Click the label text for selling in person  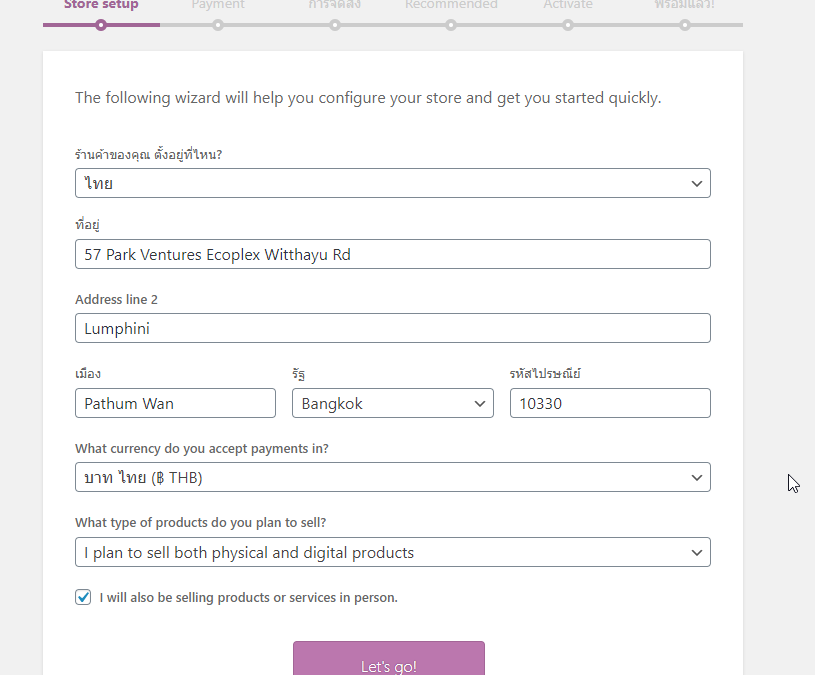pos(248,598)
